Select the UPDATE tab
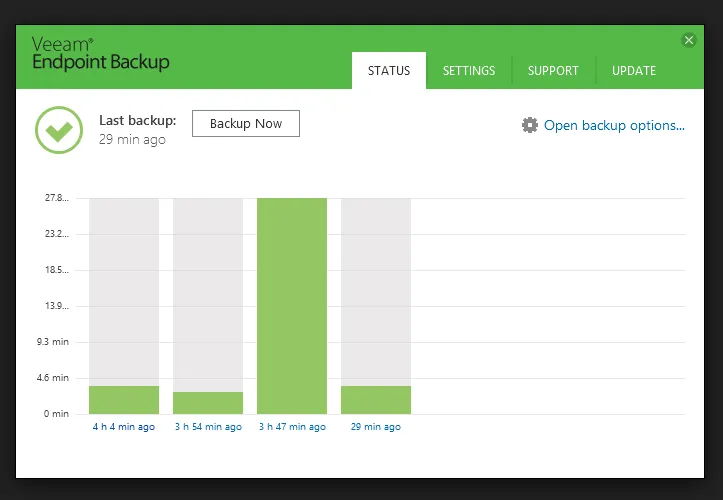Screen dimensions: 723x500 click(x=634, y=71)
